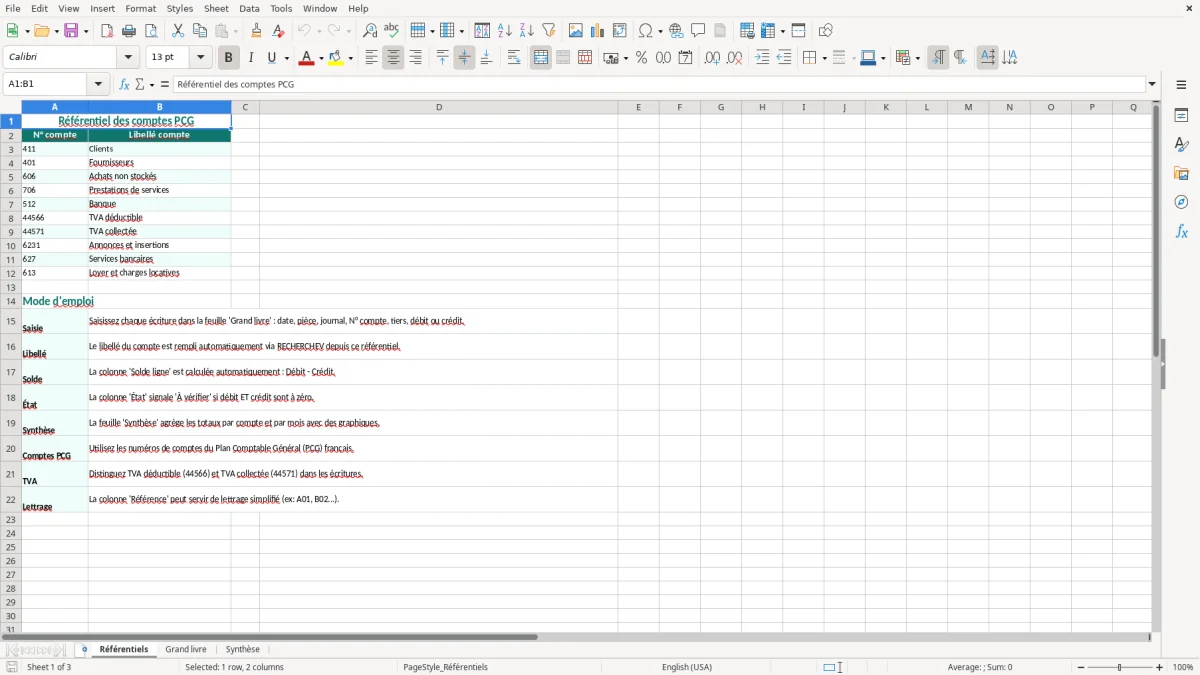
Task: Open Font Size dropdown arrow
Action: click(200, 58)
